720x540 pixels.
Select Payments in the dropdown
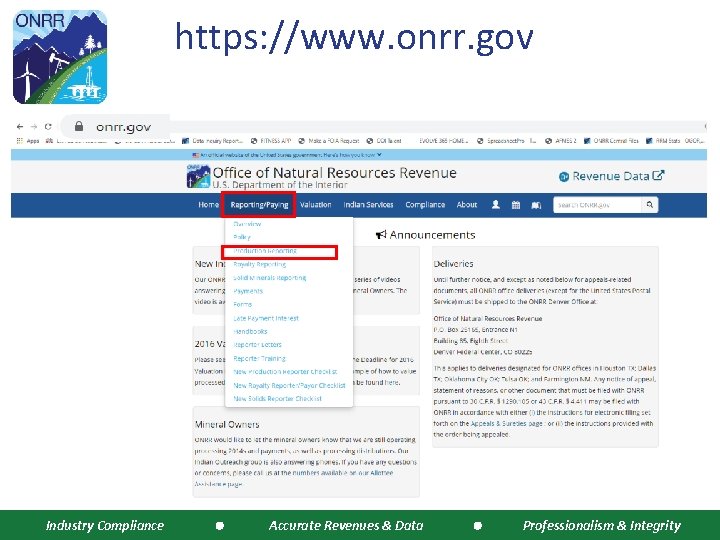click(248, 291)
